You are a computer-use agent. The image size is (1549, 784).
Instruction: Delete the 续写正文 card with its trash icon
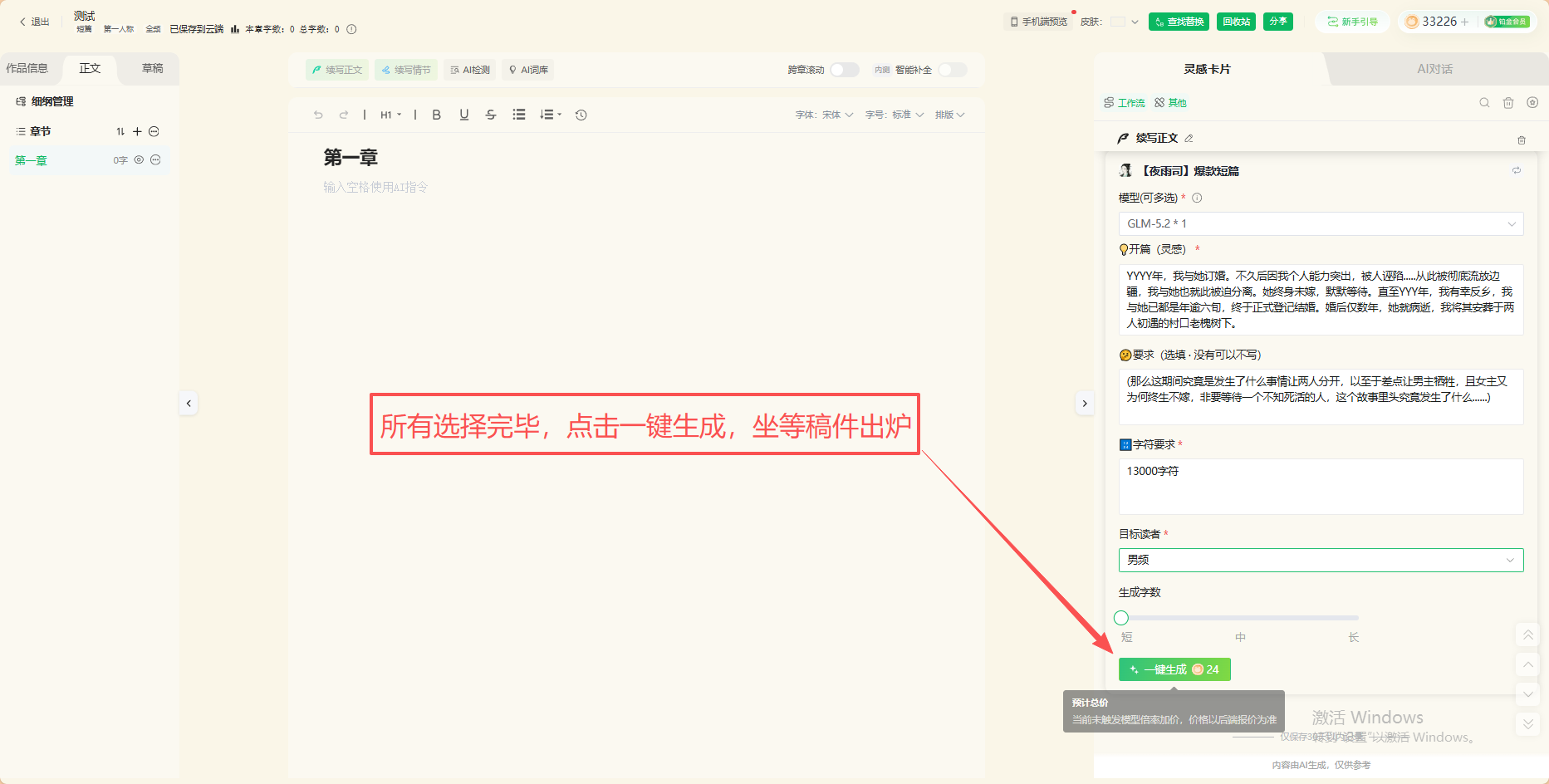(x=1522, y=140)
